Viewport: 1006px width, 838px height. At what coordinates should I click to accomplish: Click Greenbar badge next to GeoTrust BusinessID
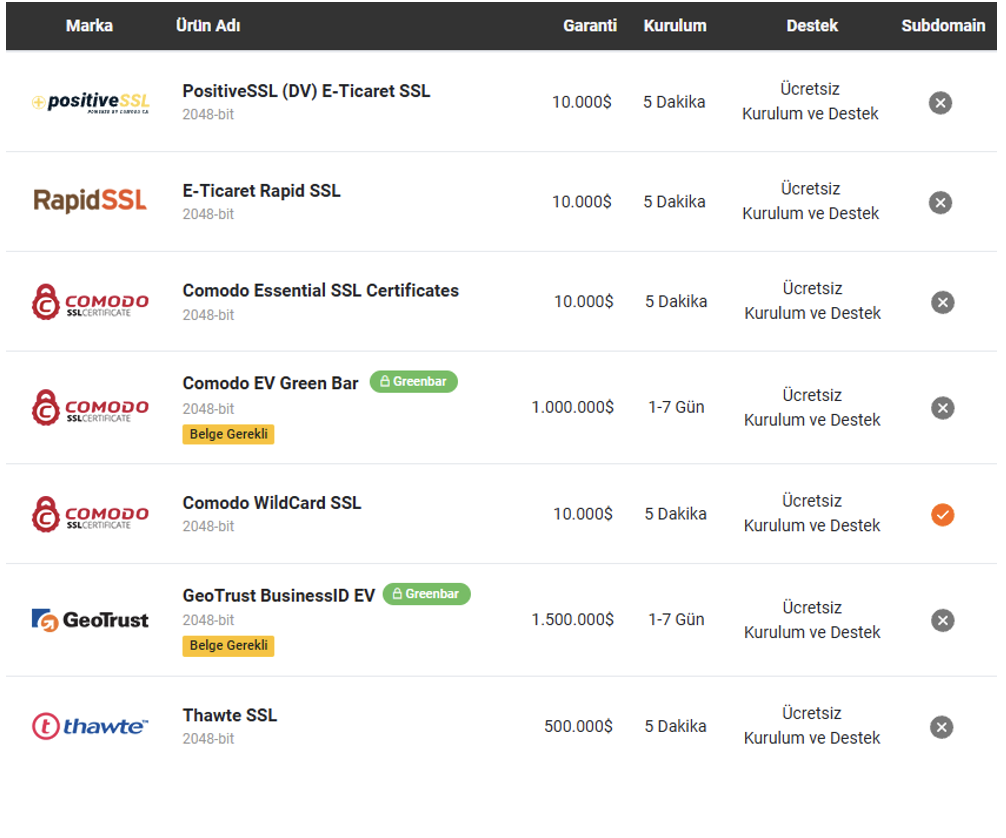[x=426, y=594]
